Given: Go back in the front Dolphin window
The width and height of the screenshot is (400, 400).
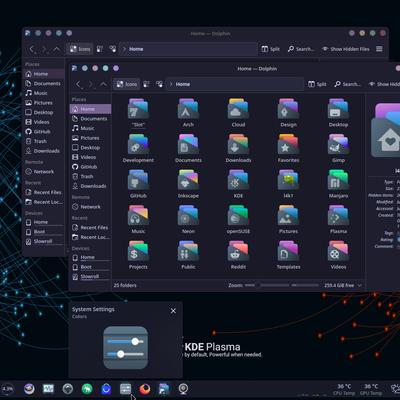Looking at the screenshot, I should (78, 84).
